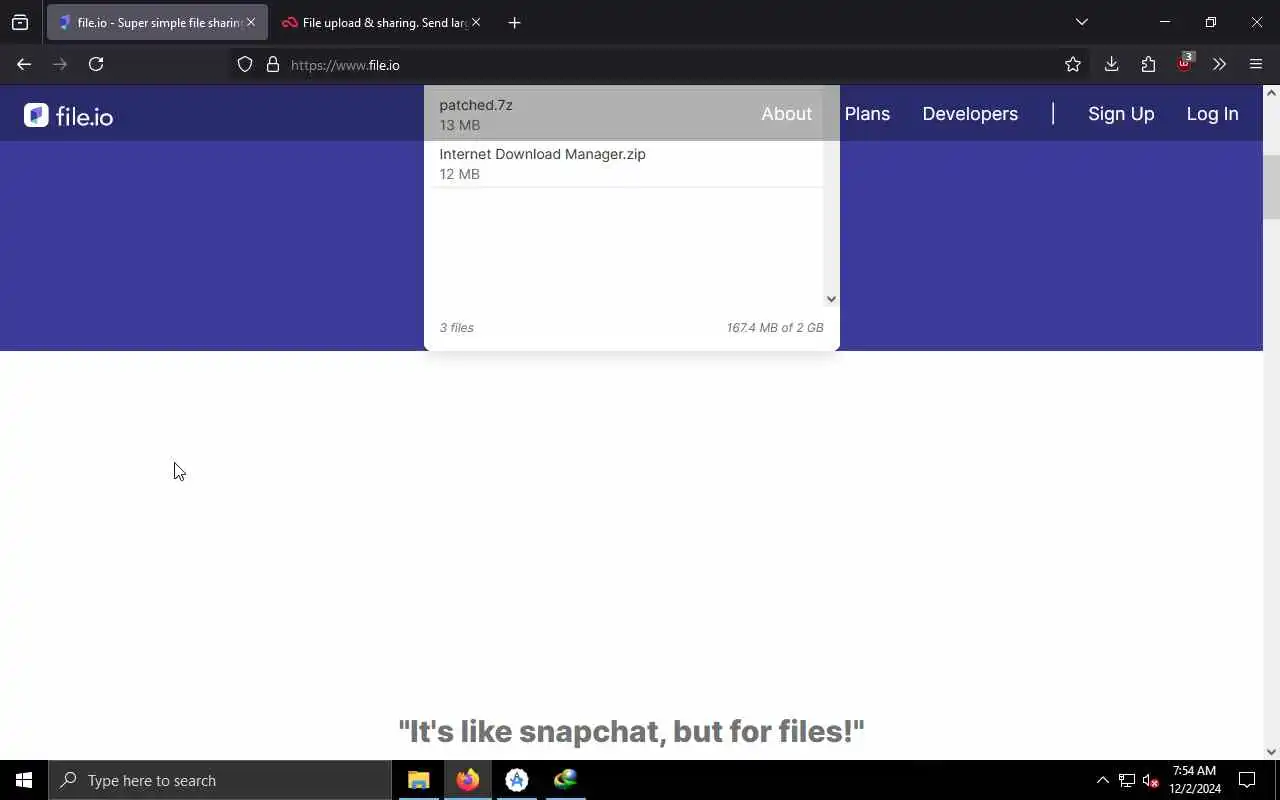
Task: Open the Firefox View icon
Action: tap(20, 22)
